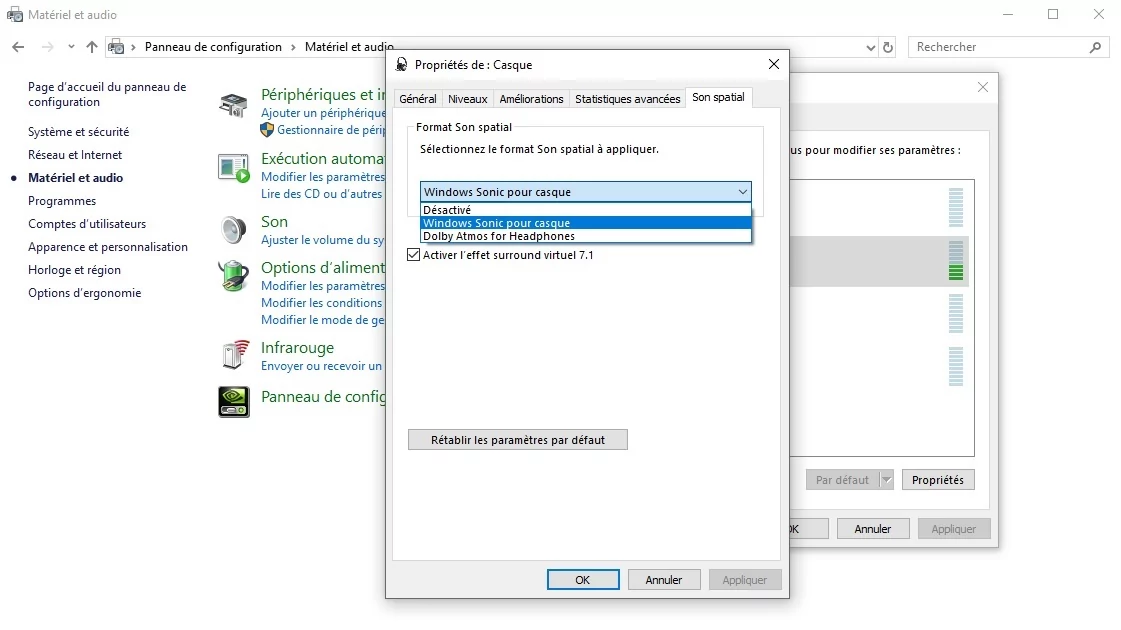This screenshot has height=630, width=1121.
Task: Choose Dolby Atmos for Headphones option
Action: [x=586, y=236]
